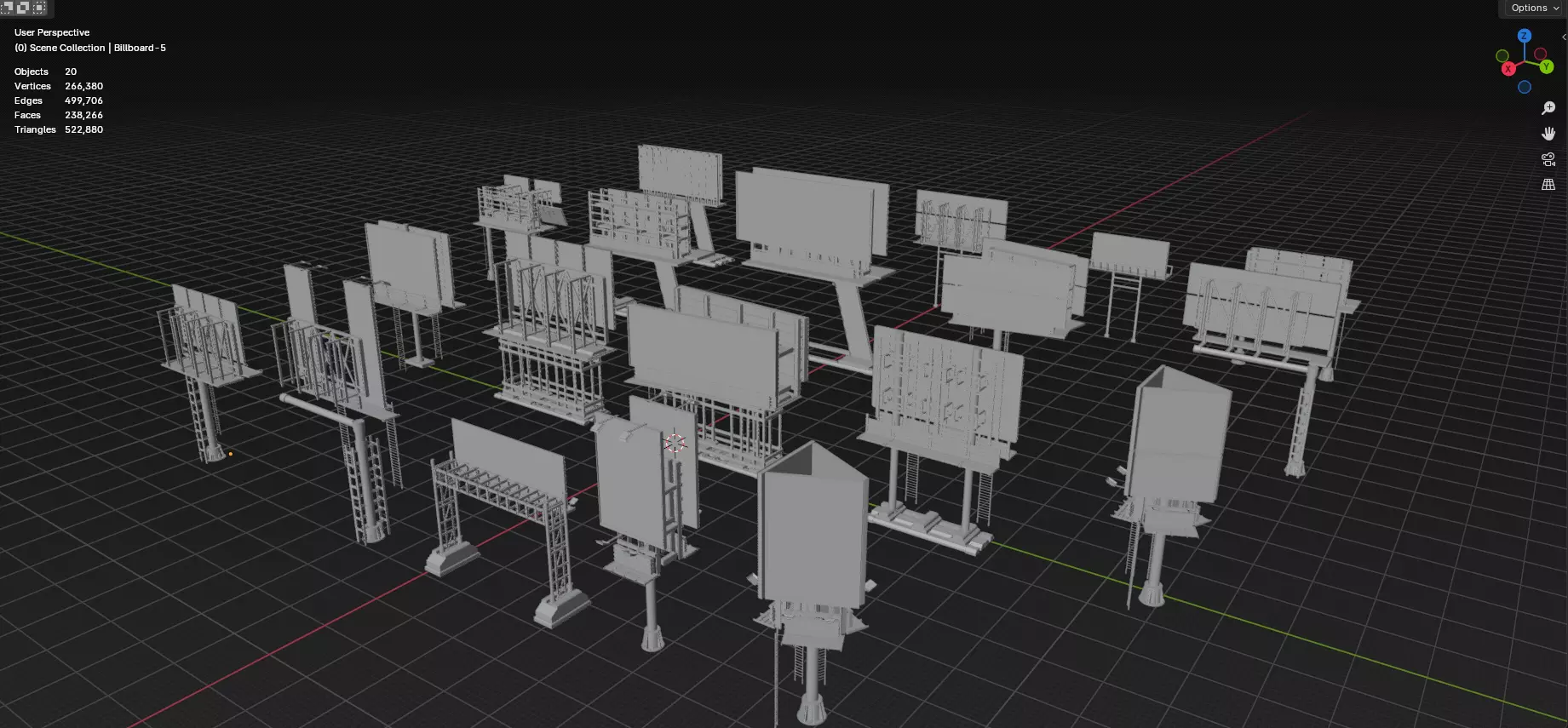Click the "User Perspective" overlay text
Viewport: 1568px width, 728px height.
[x=52, y=32]
